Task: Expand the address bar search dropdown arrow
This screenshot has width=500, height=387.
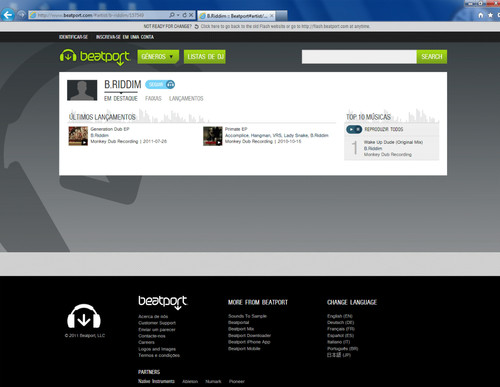Action: 178,15
